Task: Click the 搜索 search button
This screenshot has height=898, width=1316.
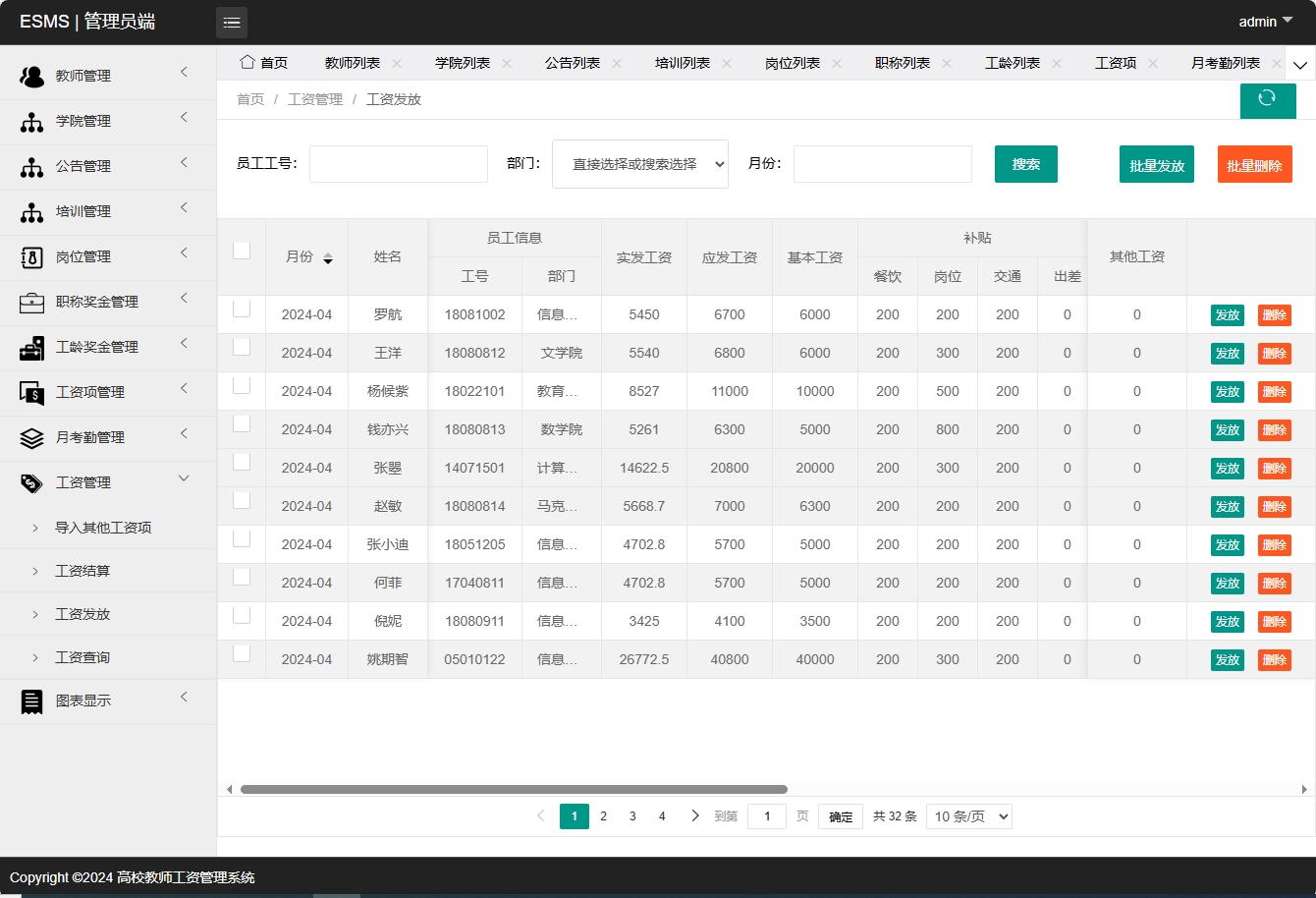Action: [1025, 164]
